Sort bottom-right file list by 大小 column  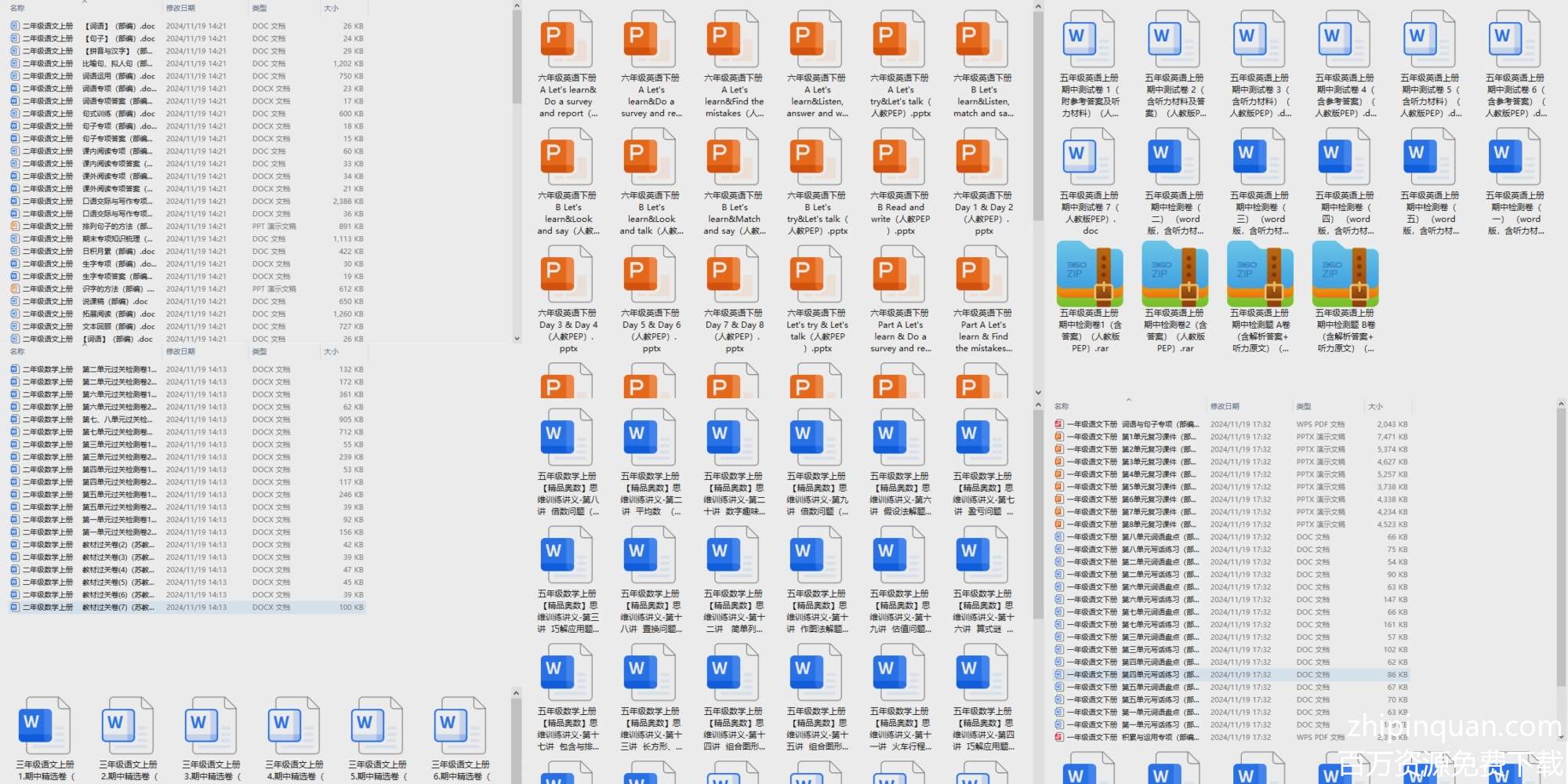(x=1375, y=406)
